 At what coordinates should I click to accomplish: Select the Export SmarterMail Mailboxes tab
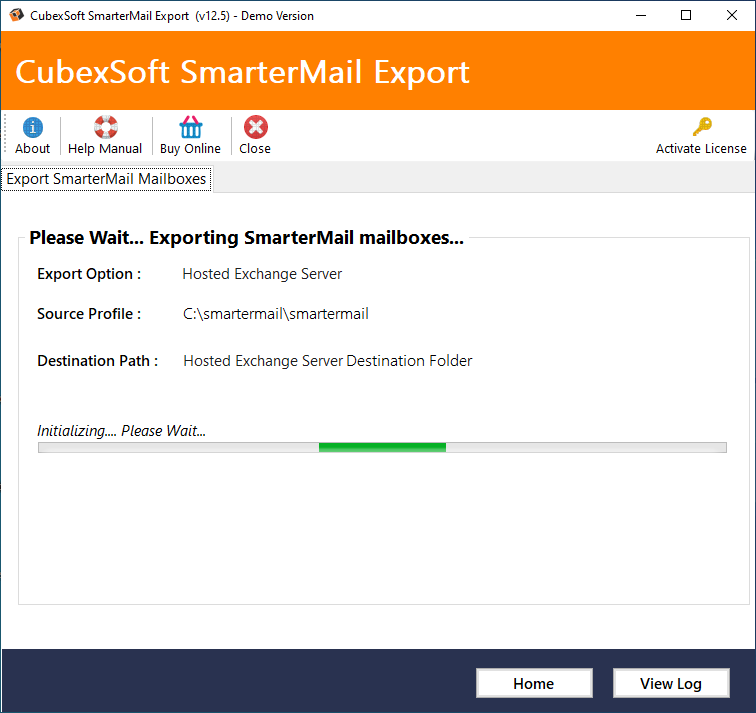tap(106, 179)
